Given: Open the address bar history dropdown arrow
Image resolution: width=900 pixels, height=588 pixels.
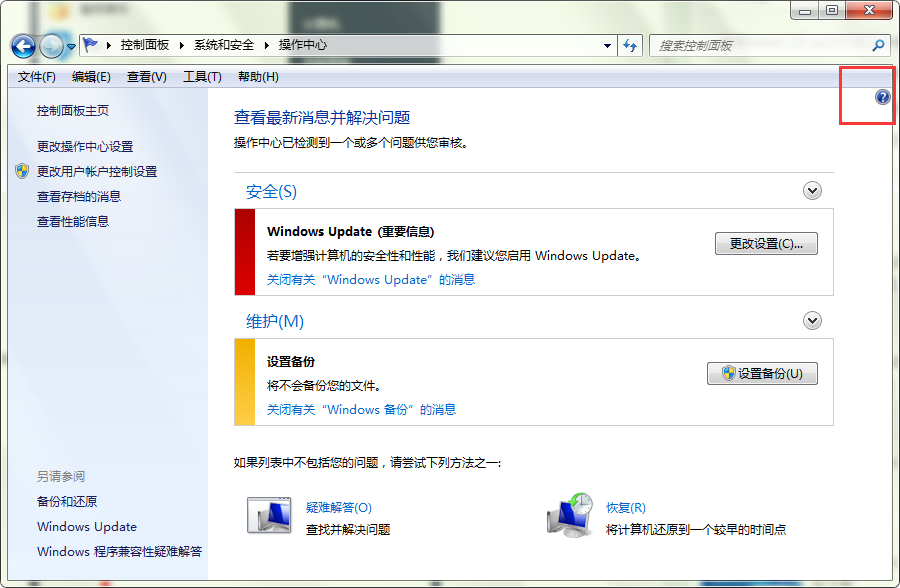Looking at the screenshot, I should 607,46.
